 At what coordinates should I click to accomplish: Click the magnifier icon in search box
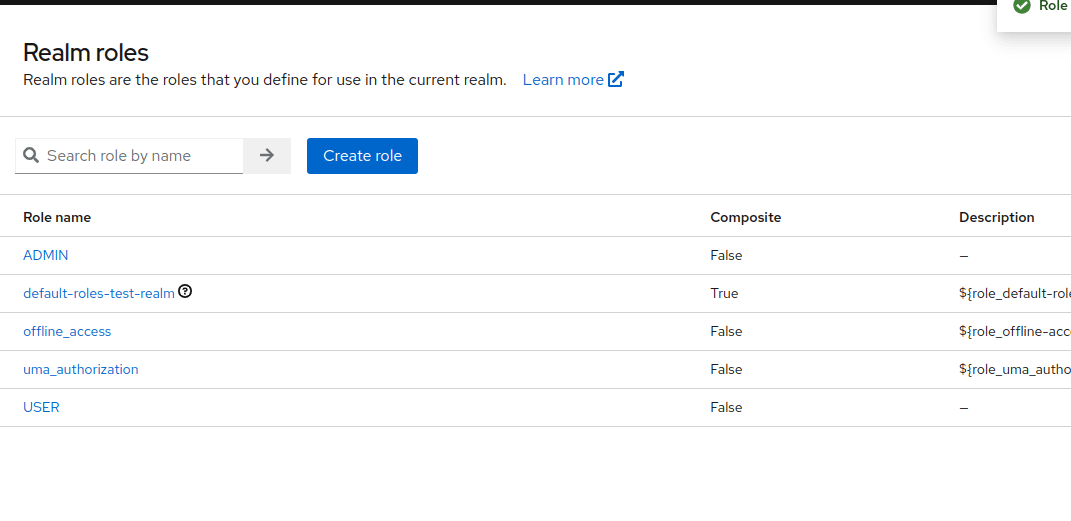tap(31, 156)
